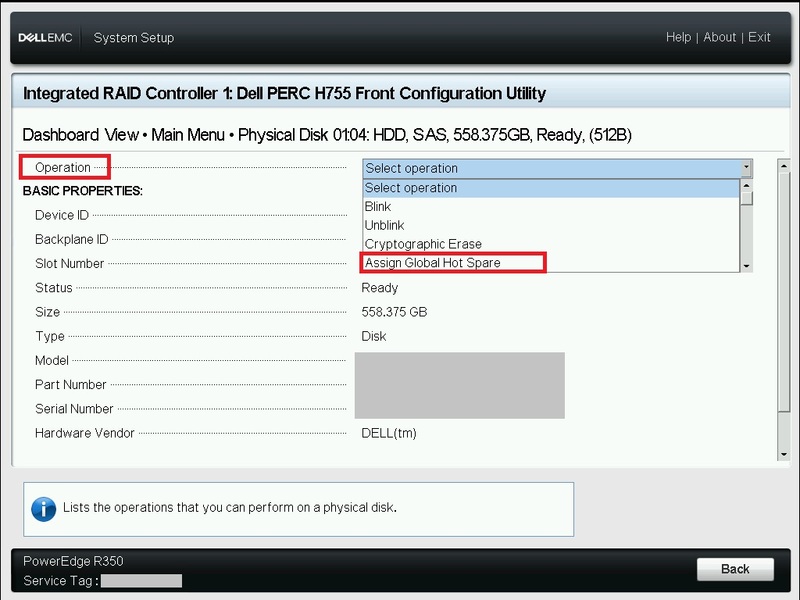Click the 558.375 GB size value
This screenshot has width=800, height=600.
tap(394, 312)
